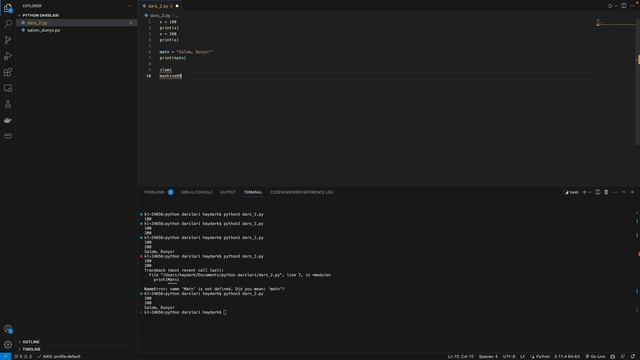Screen dimensions: 640x360
Task: Change file encoding via UTF-8
Action: pyautogui.click(x=509, y=356)
